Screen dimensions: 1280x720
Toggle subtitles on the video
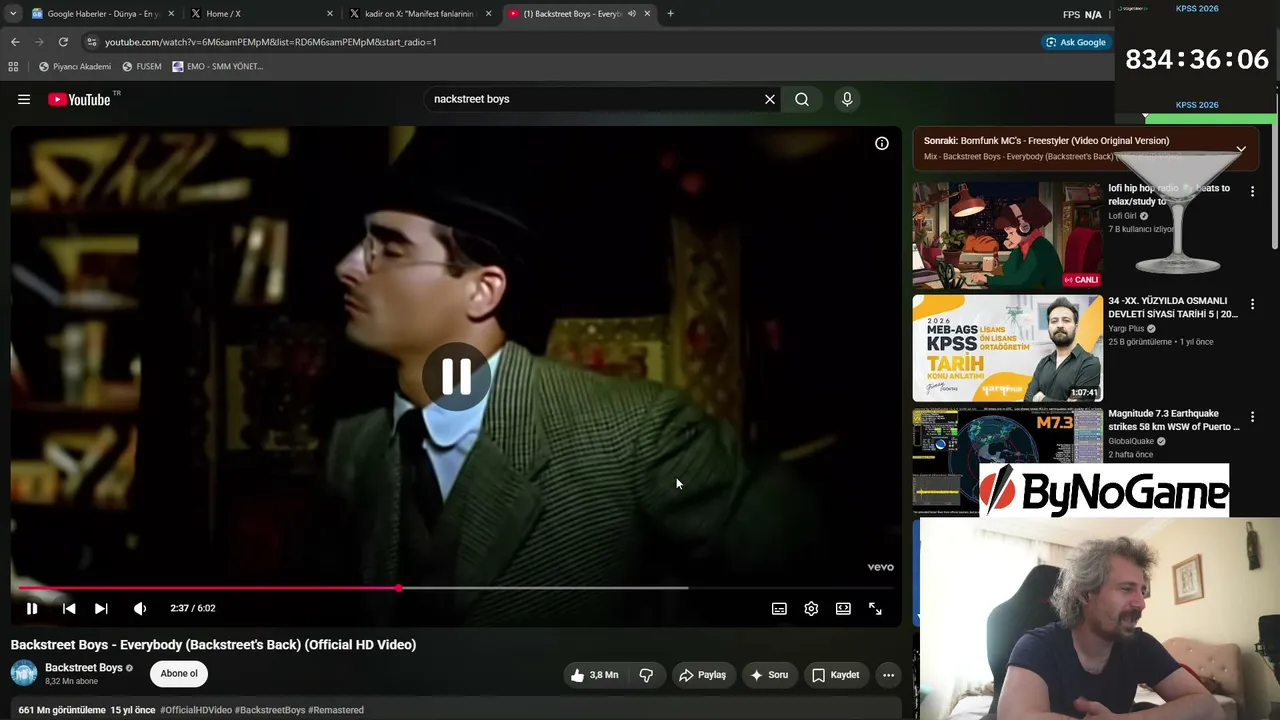[x=779, y=608]
